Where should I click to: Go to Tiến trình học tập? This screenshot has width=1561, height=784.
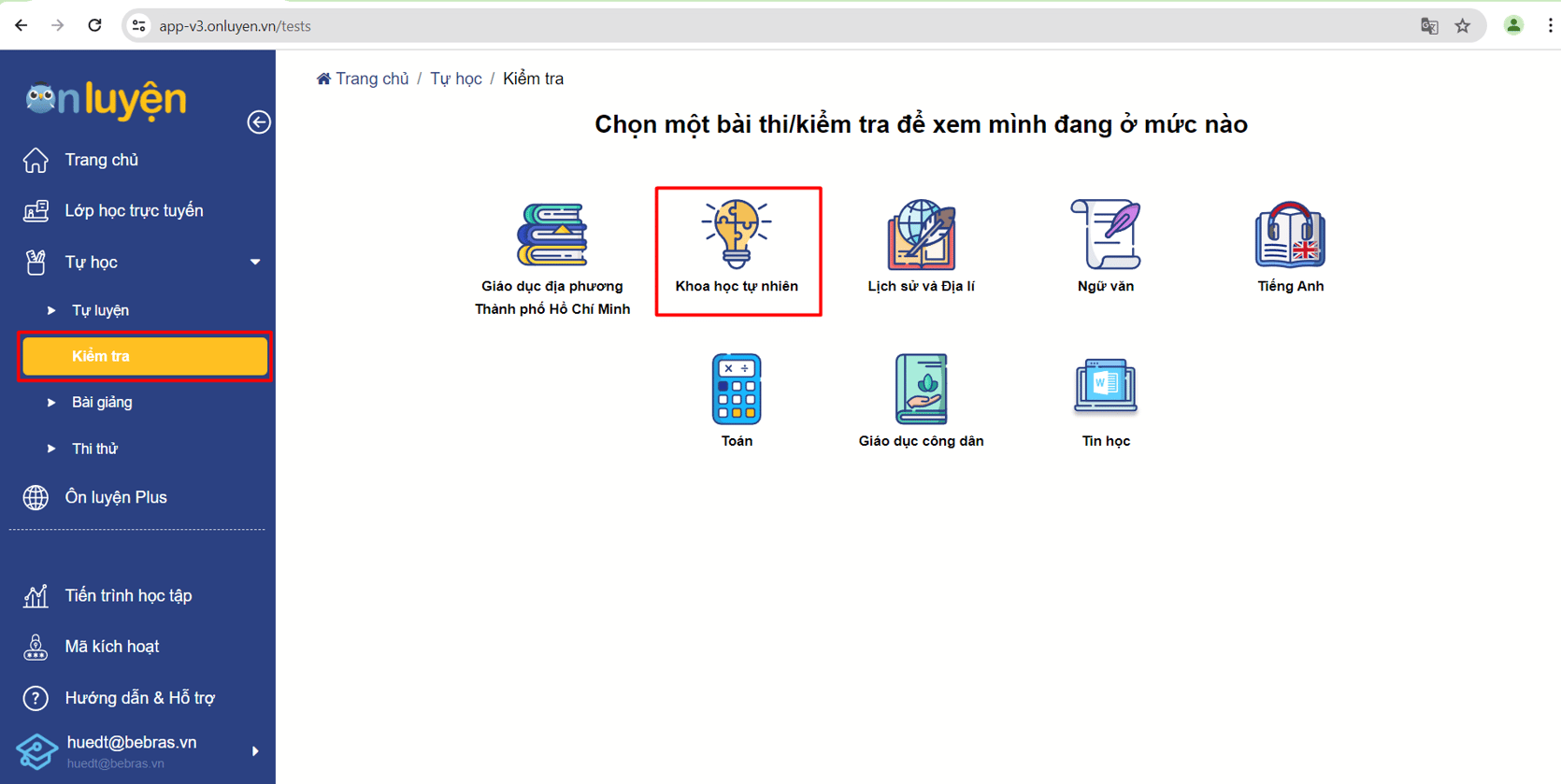tap(128, 596)
